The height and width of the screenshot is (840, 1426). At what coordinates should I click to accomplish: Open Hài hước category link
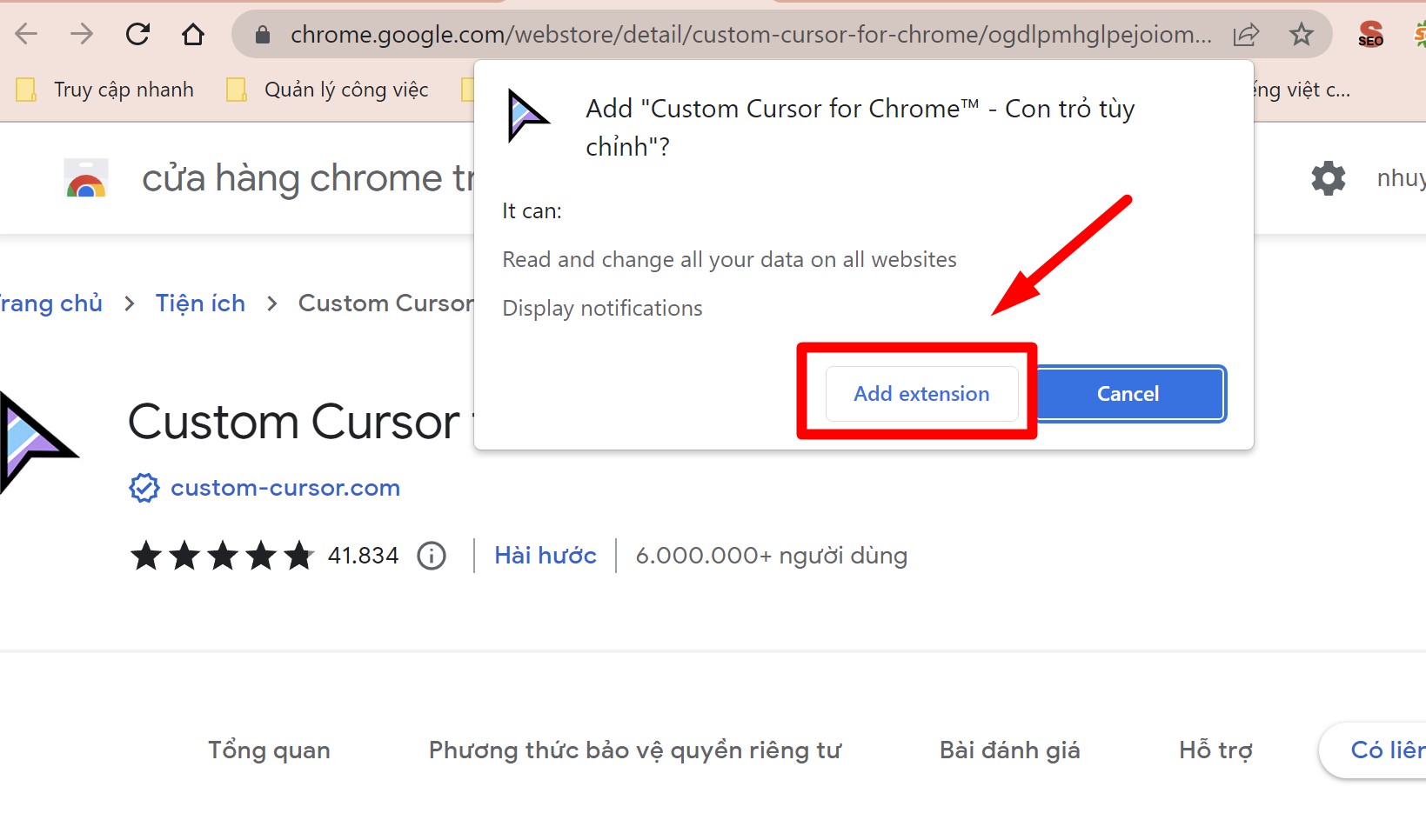(x=546, y=556)
